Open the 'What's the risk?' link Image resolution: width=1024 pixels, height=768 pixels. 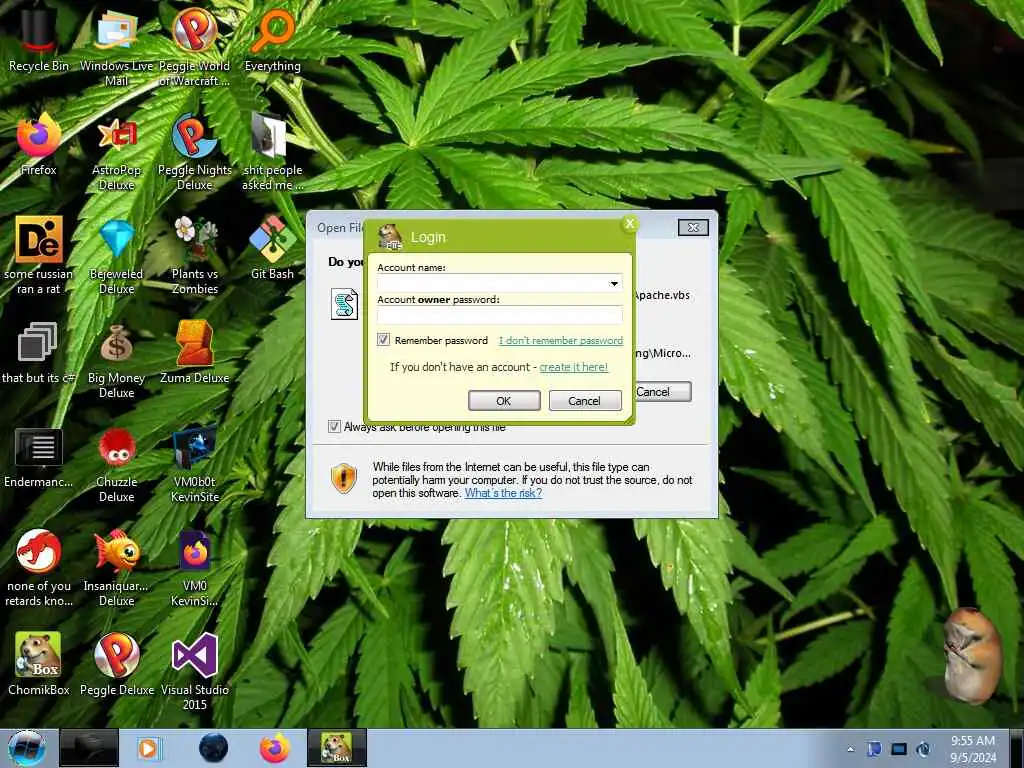[503, 493]
